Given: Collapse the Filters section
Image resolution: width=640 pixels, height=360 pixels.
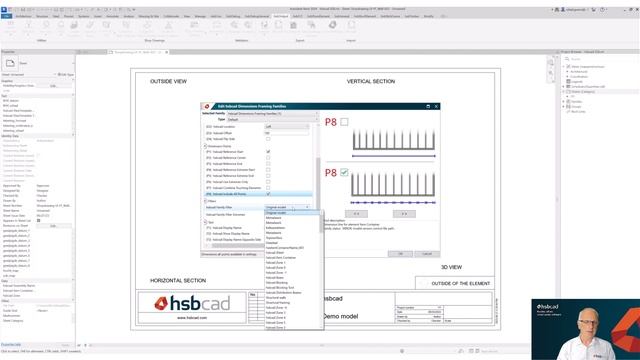Looking at the screenshot, I should click(x=205, y=201).
